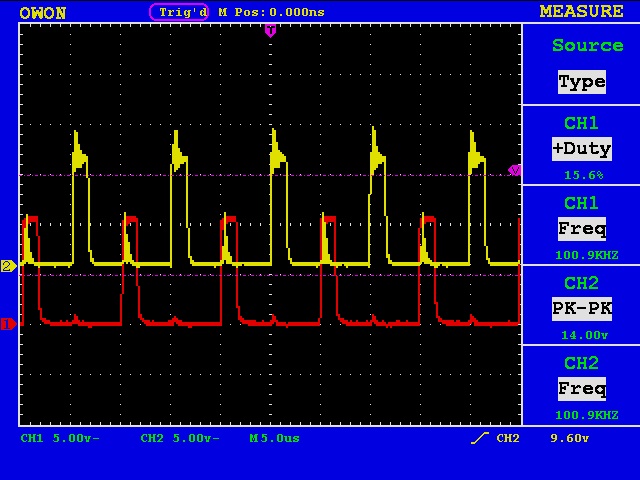Click the 14.00v peak-to-peak value
The width and height of the screenshot is (640, 480).
(584, 336)
